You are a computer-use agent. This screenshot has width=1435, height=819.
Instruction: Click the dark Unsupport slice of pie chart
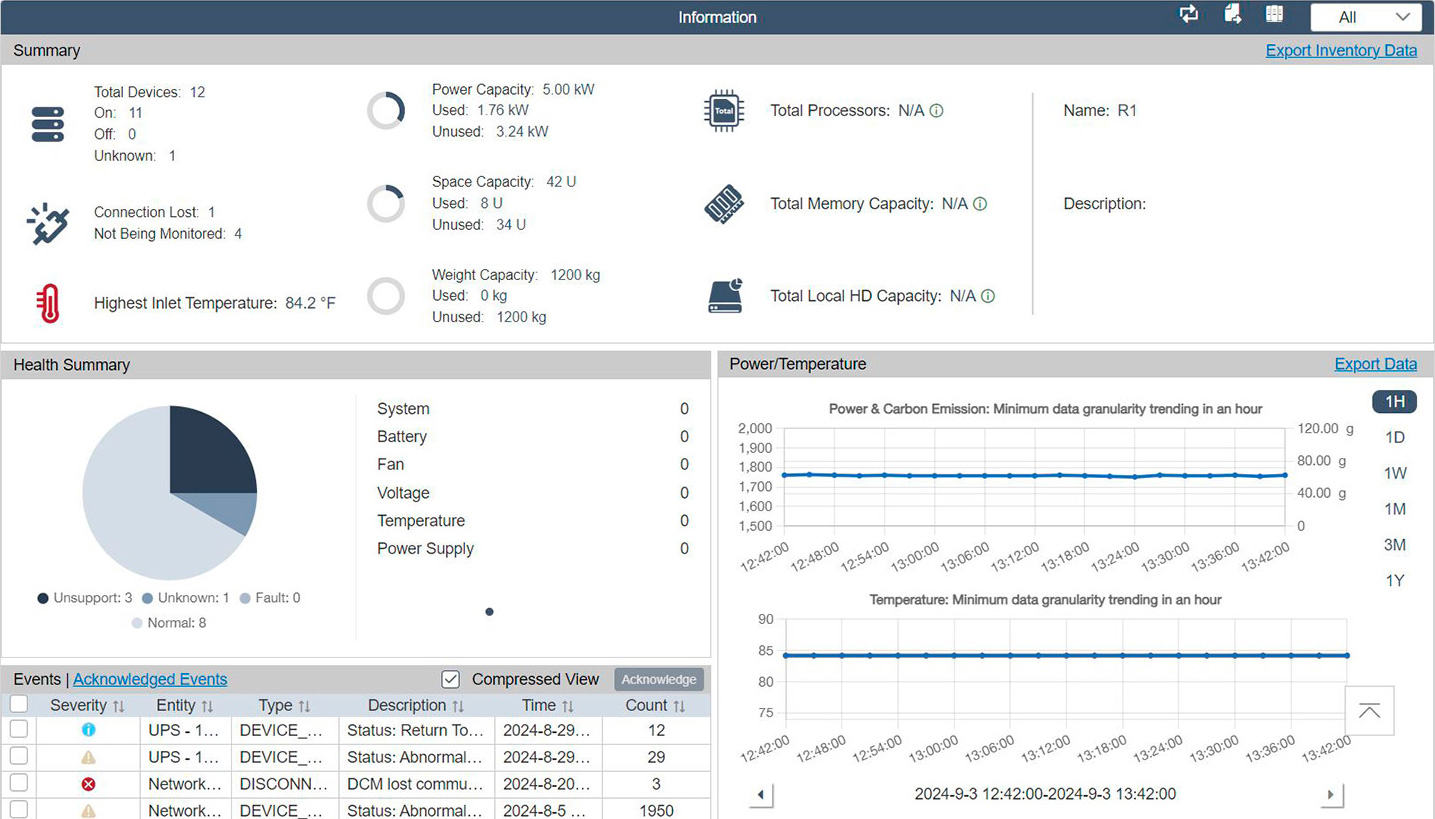click(x=211, y=450)
